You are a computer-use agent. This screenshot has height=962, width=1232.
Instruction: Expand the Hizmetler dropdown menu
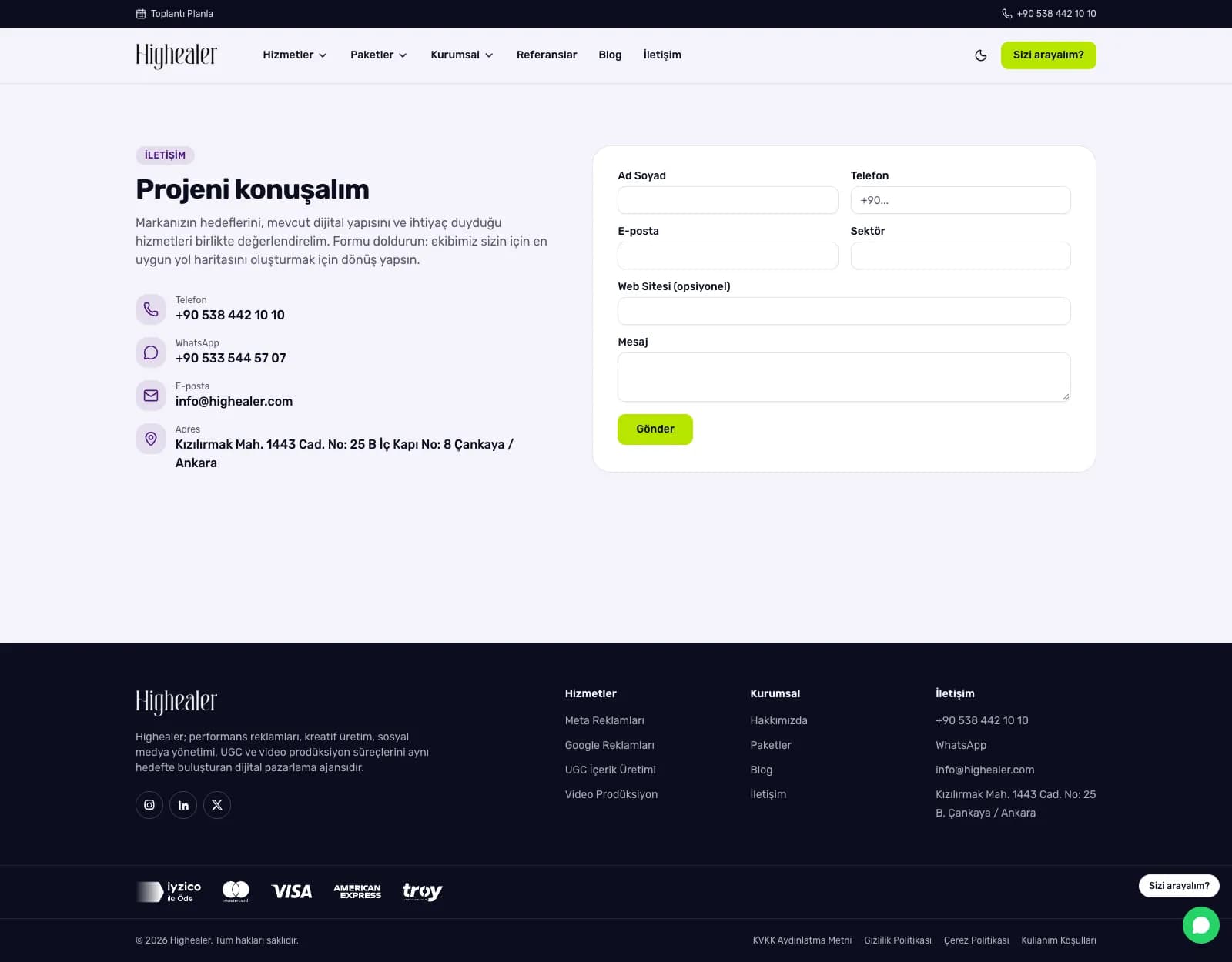pos(295,55)
